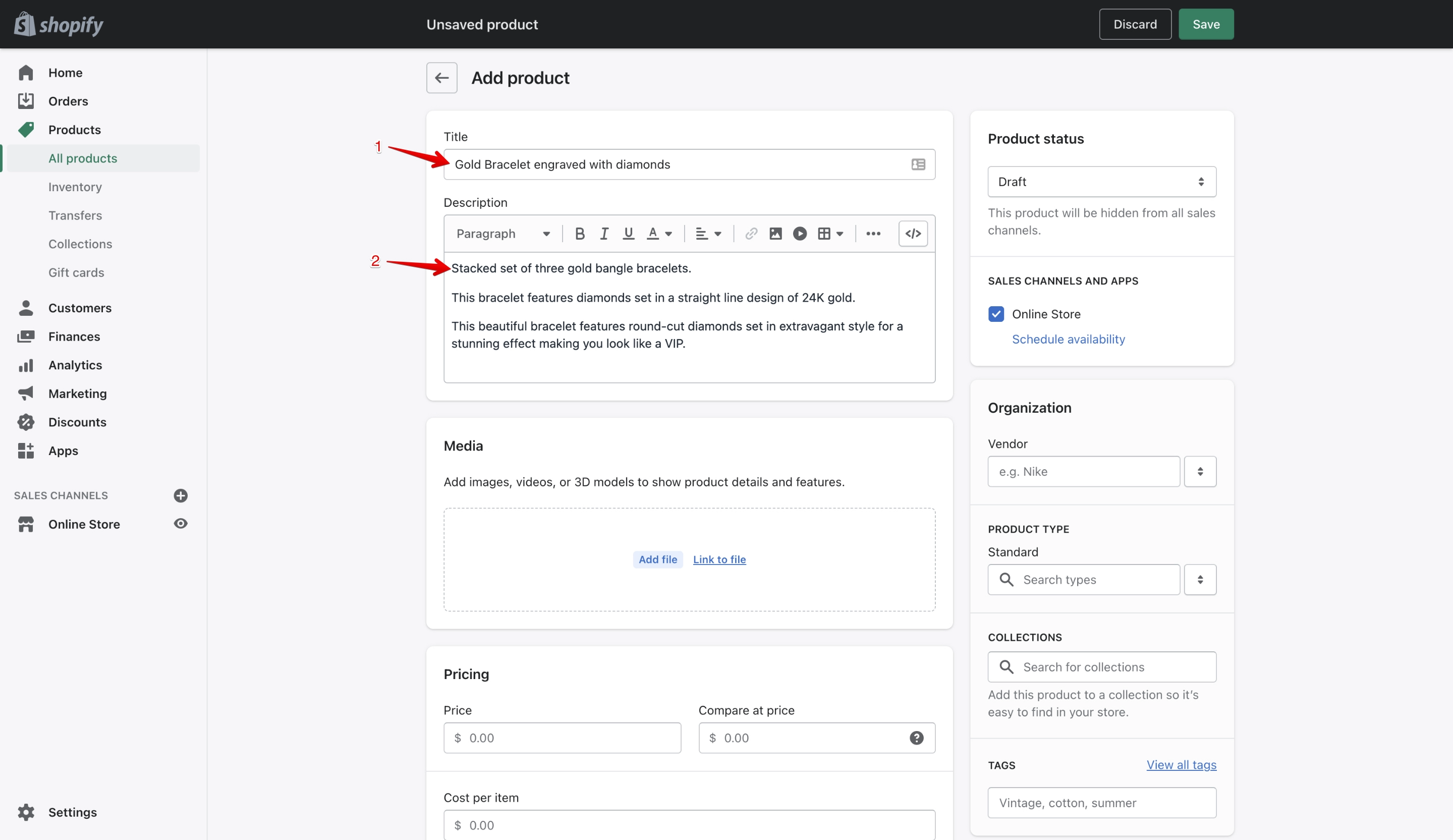Open Settings in sidebar
1453x840 pixels.
[72, 812]
